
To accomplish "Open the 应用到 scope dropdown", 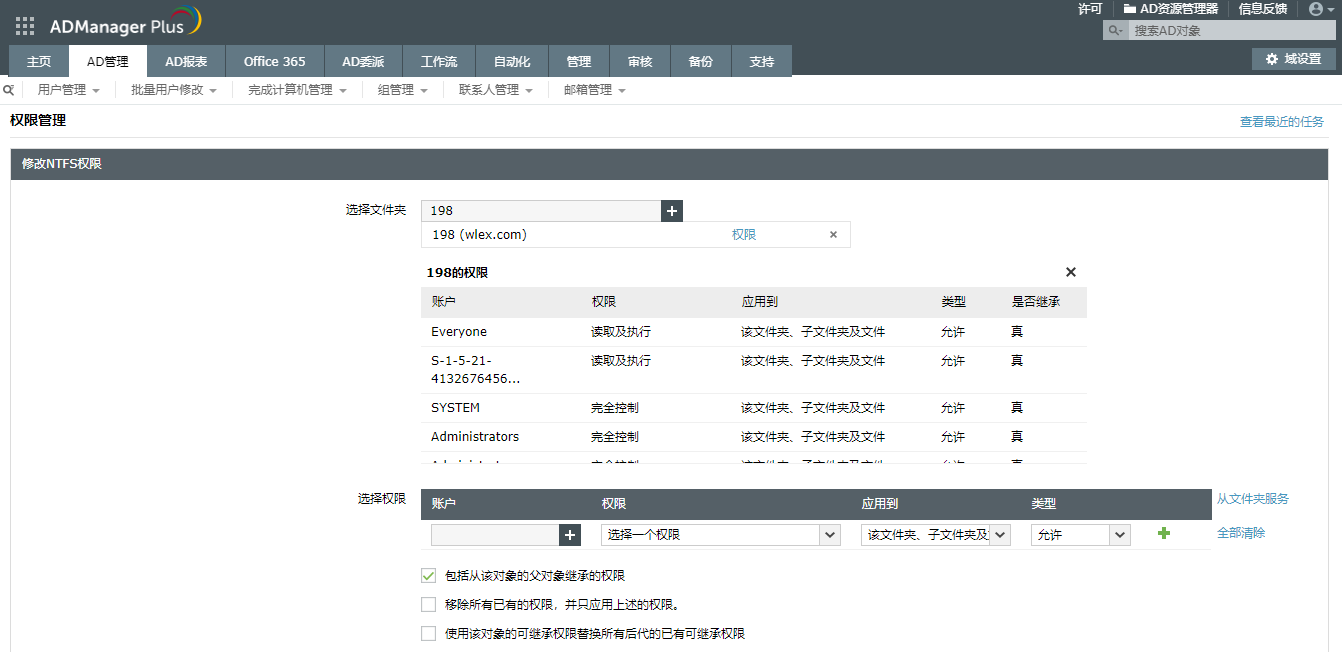I will point(936,535).
